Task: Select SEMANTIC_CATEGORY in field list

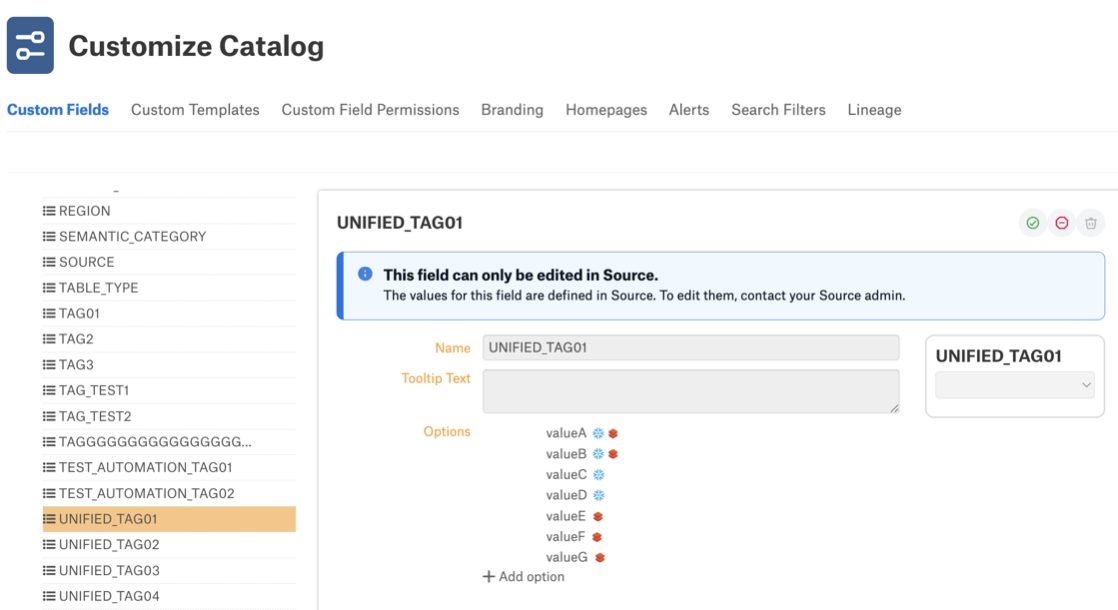Action: pyautogui.click(x=169, y=237)
